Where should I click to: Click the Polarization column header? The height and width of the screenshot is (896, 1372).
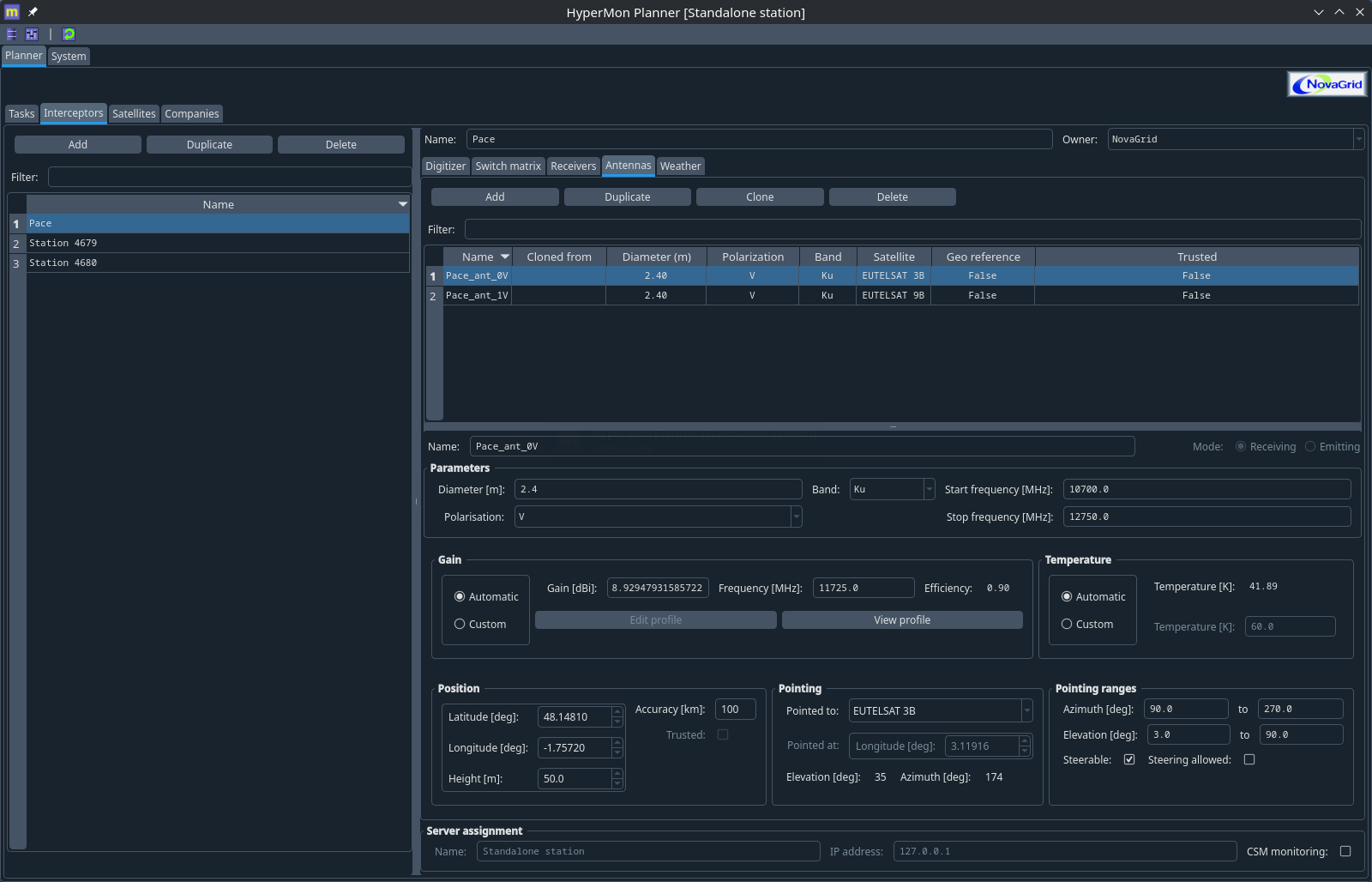tap(753, 257)
